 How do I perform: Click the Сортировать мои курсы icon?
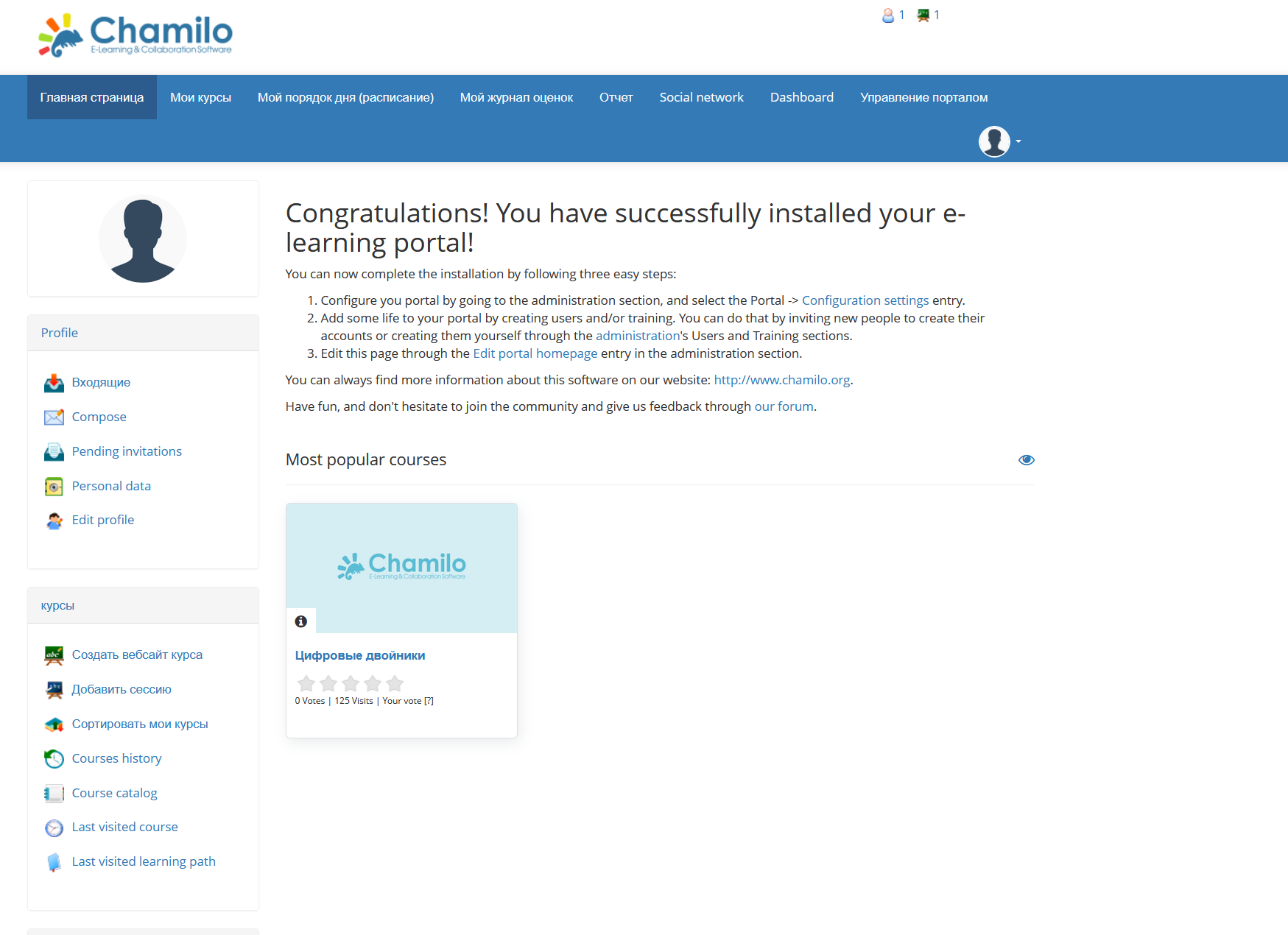coord(54,724)
